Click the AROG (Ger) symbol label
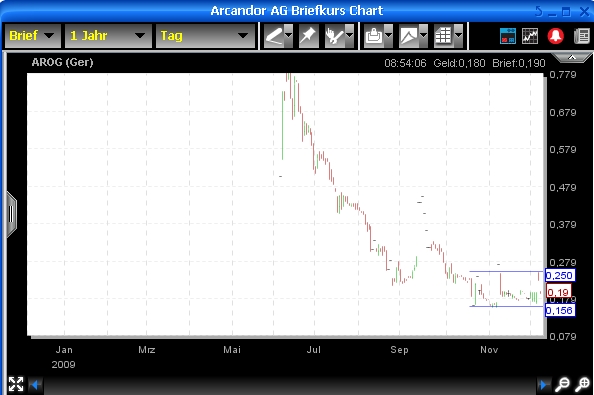Viewport: 594px width, 395px height. click(63, 62)
